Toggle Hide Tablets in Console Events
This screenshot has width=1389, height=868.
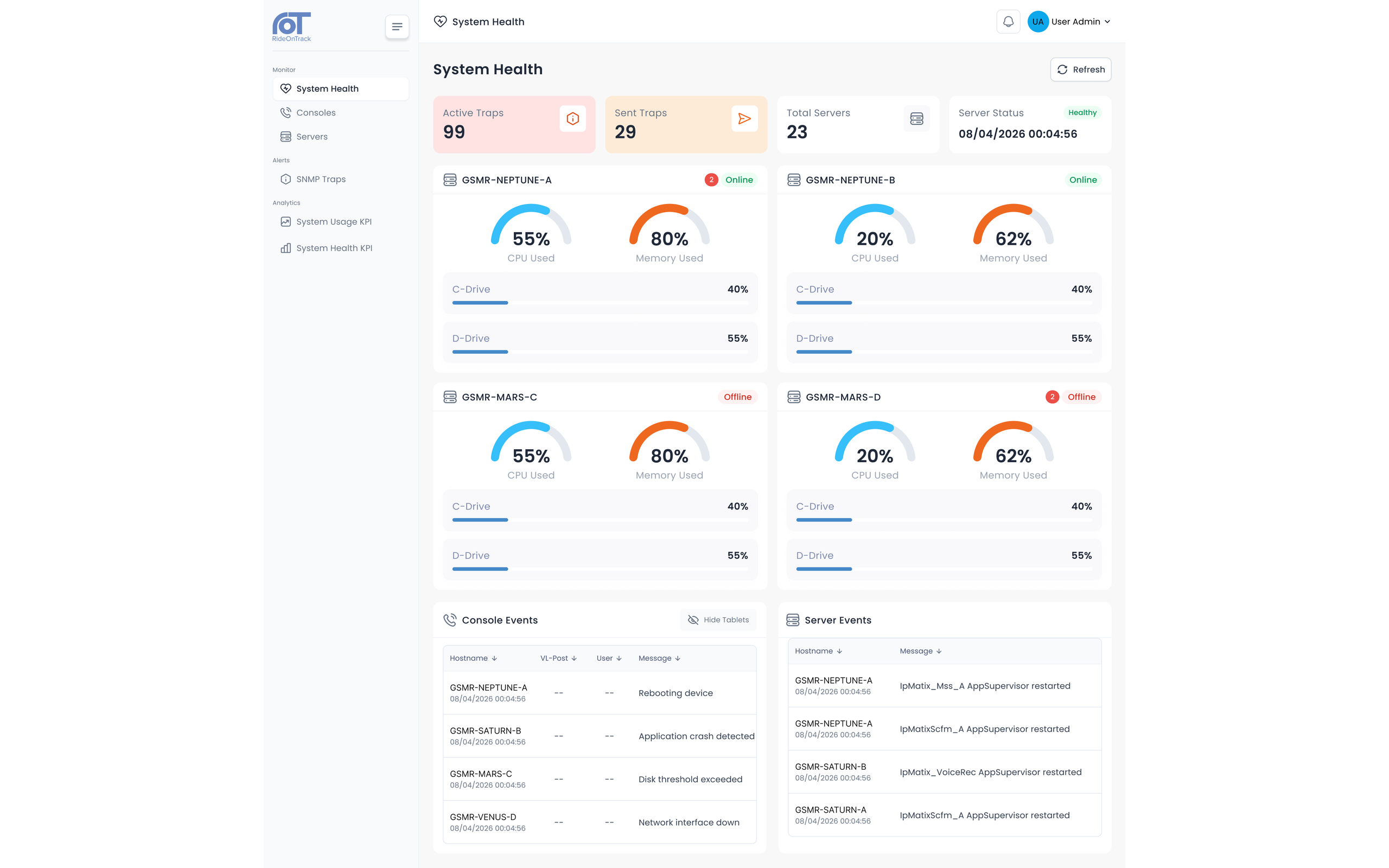(x=718, y=620)
